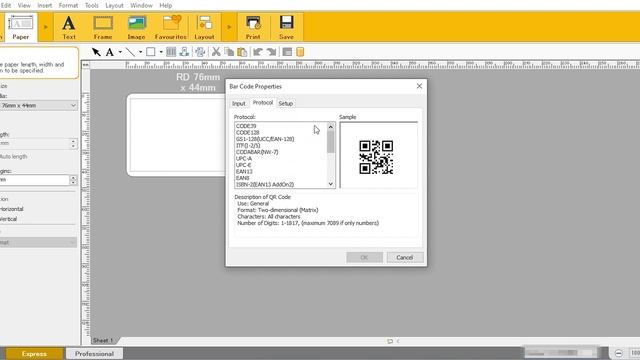Click the Print icon in the ribbon
This screenshot has height=360, width=640.
point(253,27)
